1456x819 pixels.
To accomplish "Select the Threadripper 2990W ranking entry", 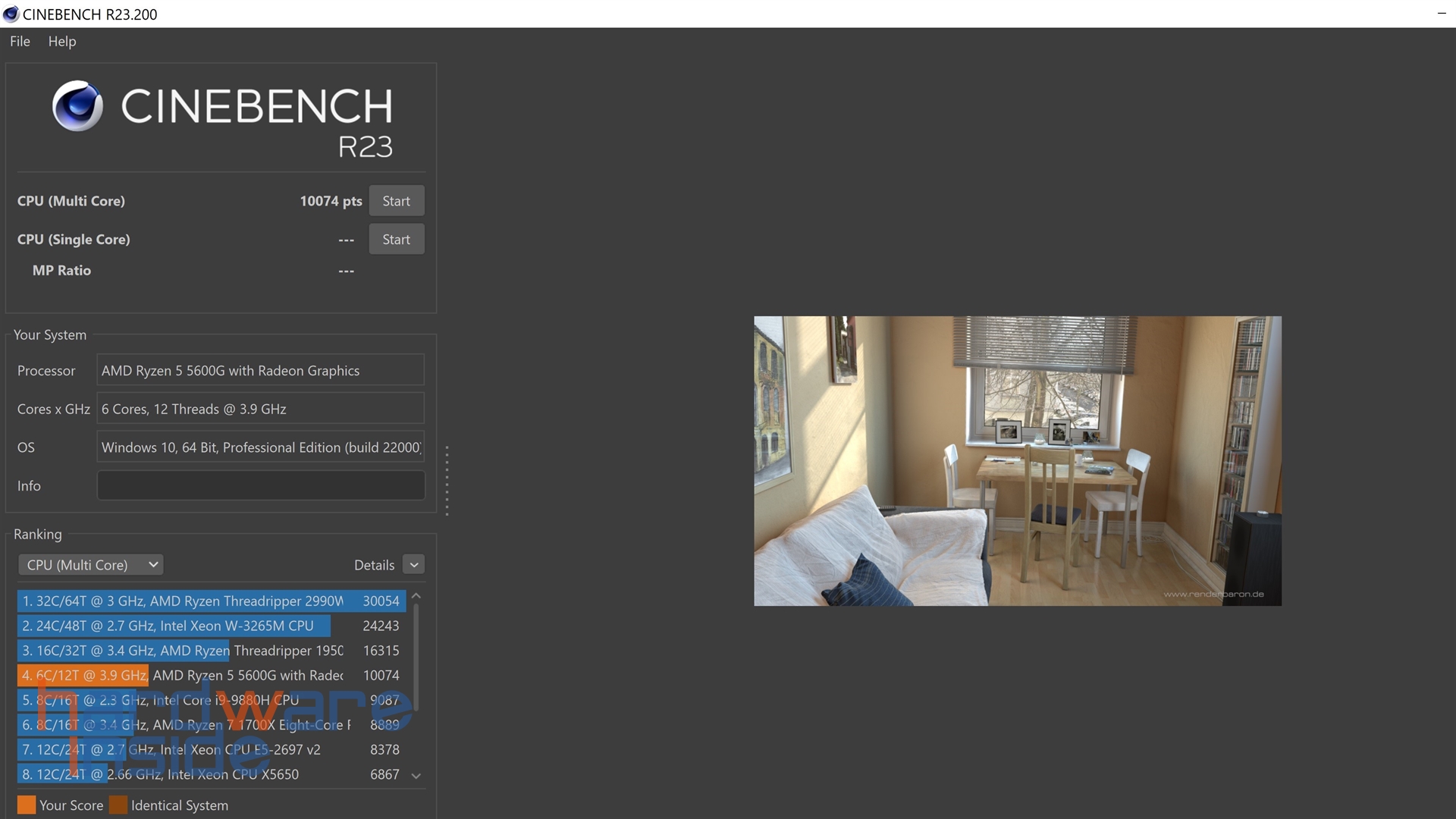I will [211, 601].
